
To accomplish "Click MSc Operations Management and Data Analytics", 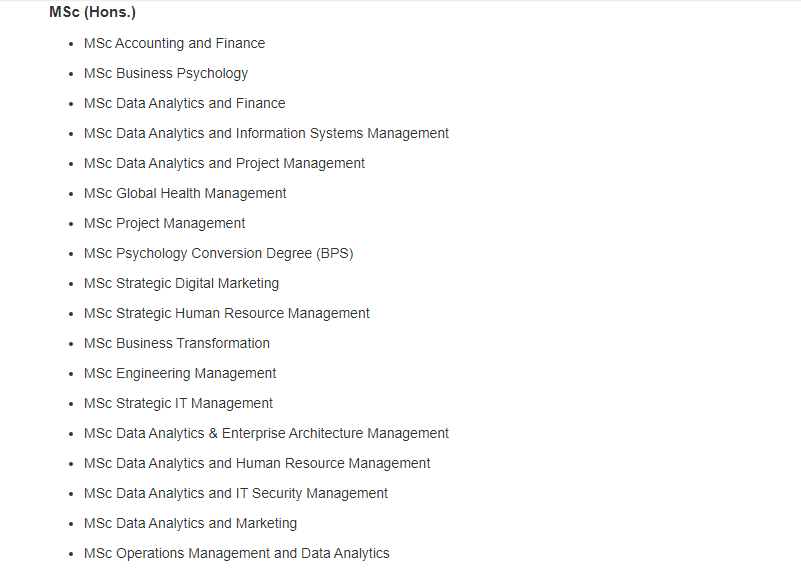I will [x=237, y=554].
